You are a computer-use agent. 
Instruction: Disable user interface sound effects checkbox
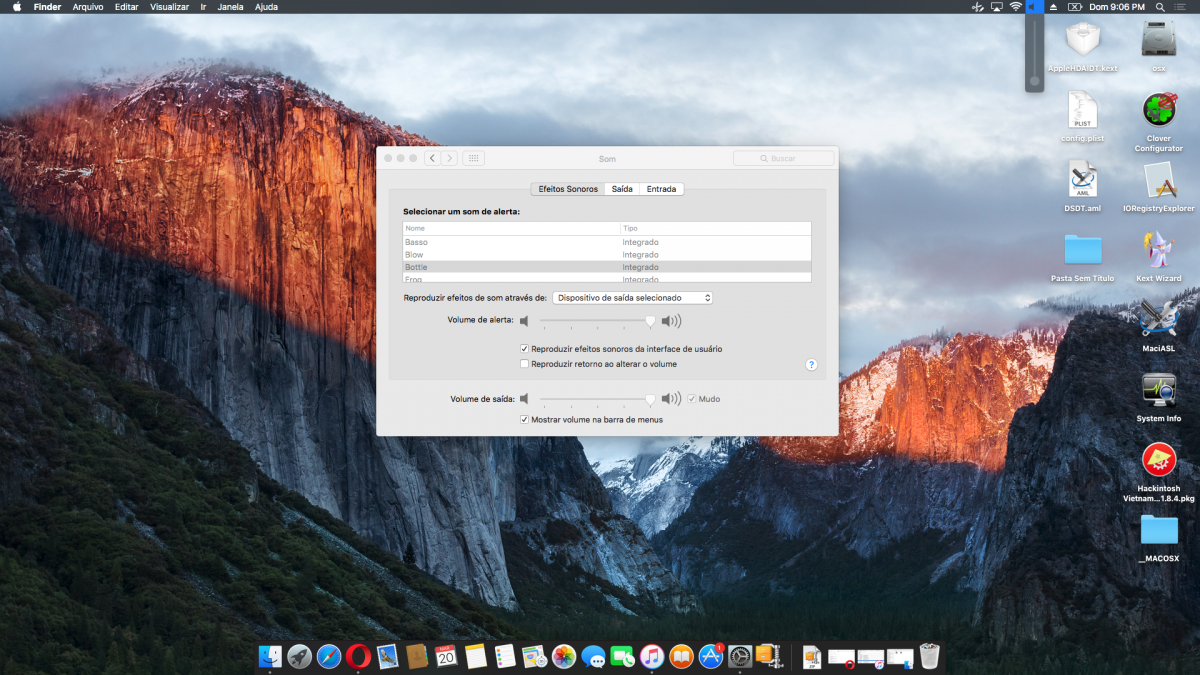(x=524, y=349)
